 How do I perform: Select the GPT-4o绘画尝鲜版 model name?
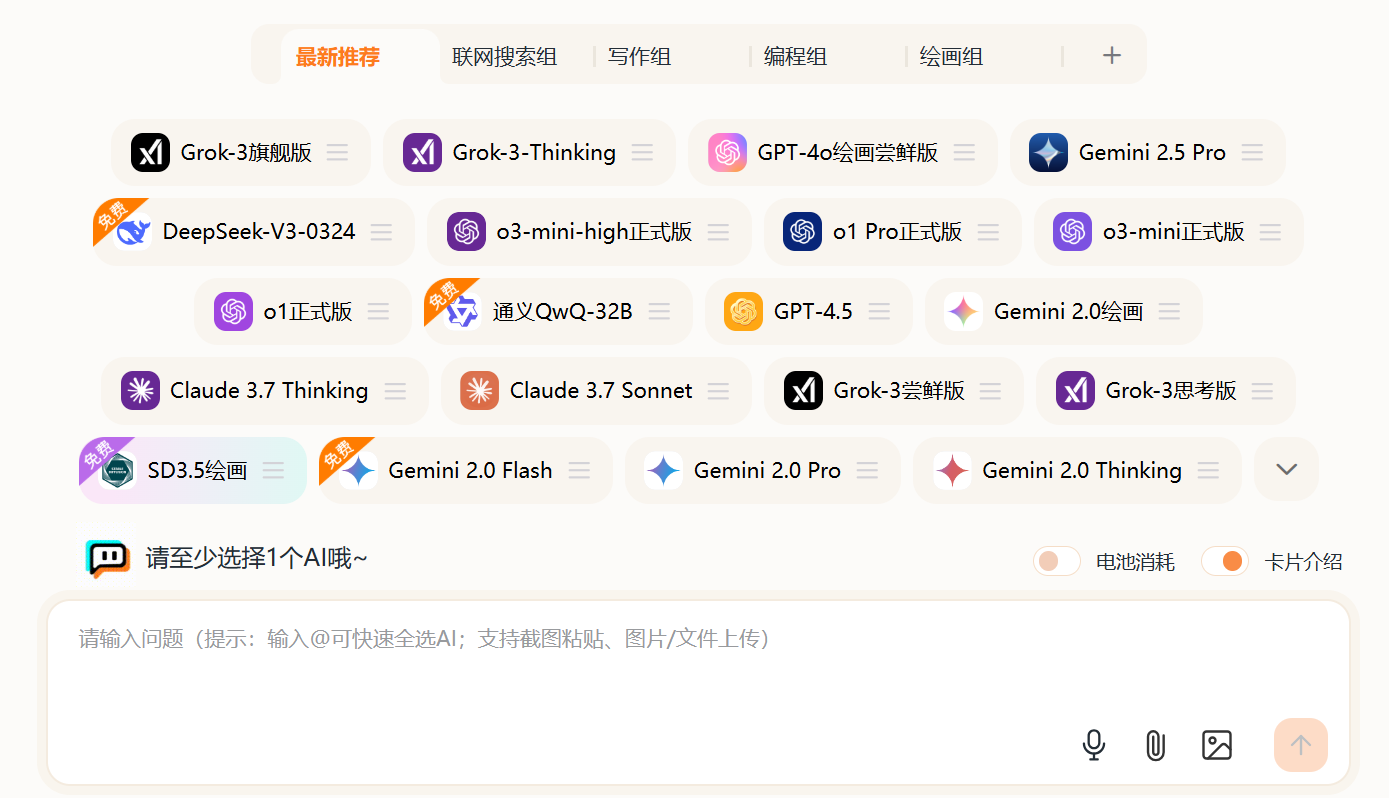tap(848, 153)
